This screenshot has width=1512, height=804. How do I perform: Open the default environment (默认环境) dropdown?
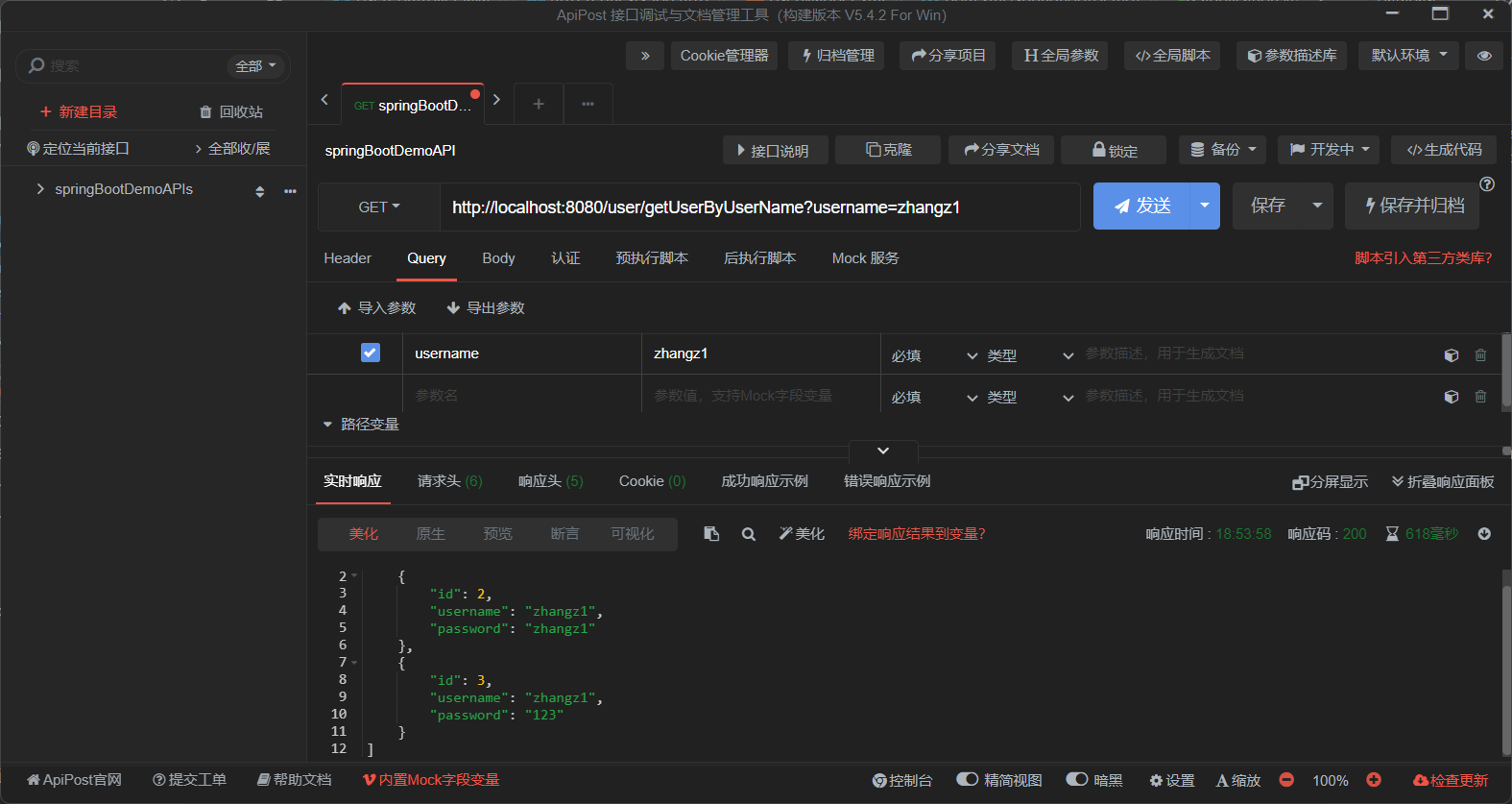pyautogui.click(x=1409, y=56)
